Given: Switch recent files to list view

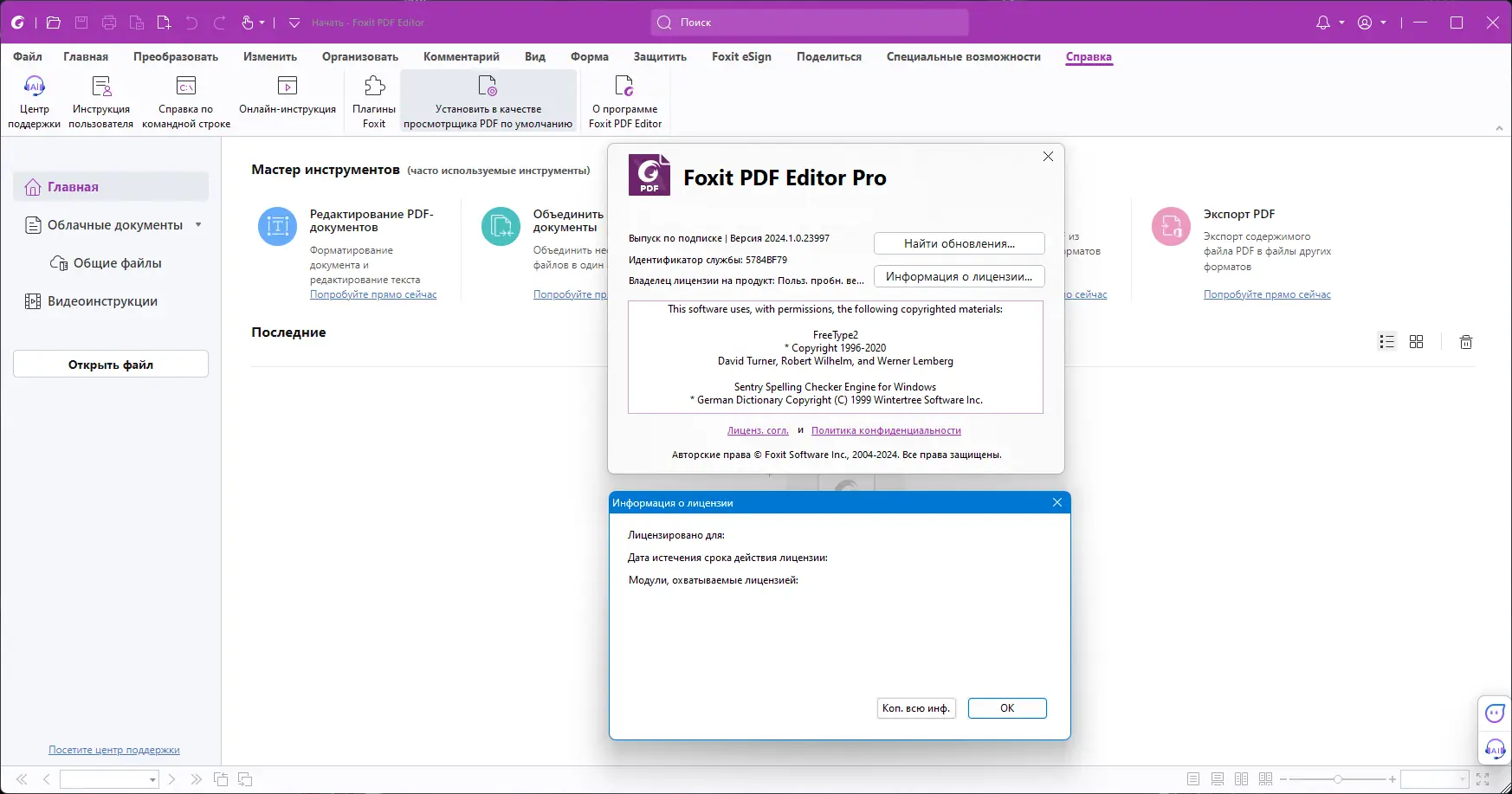Looking at the screenshot, I should 1386,342.
